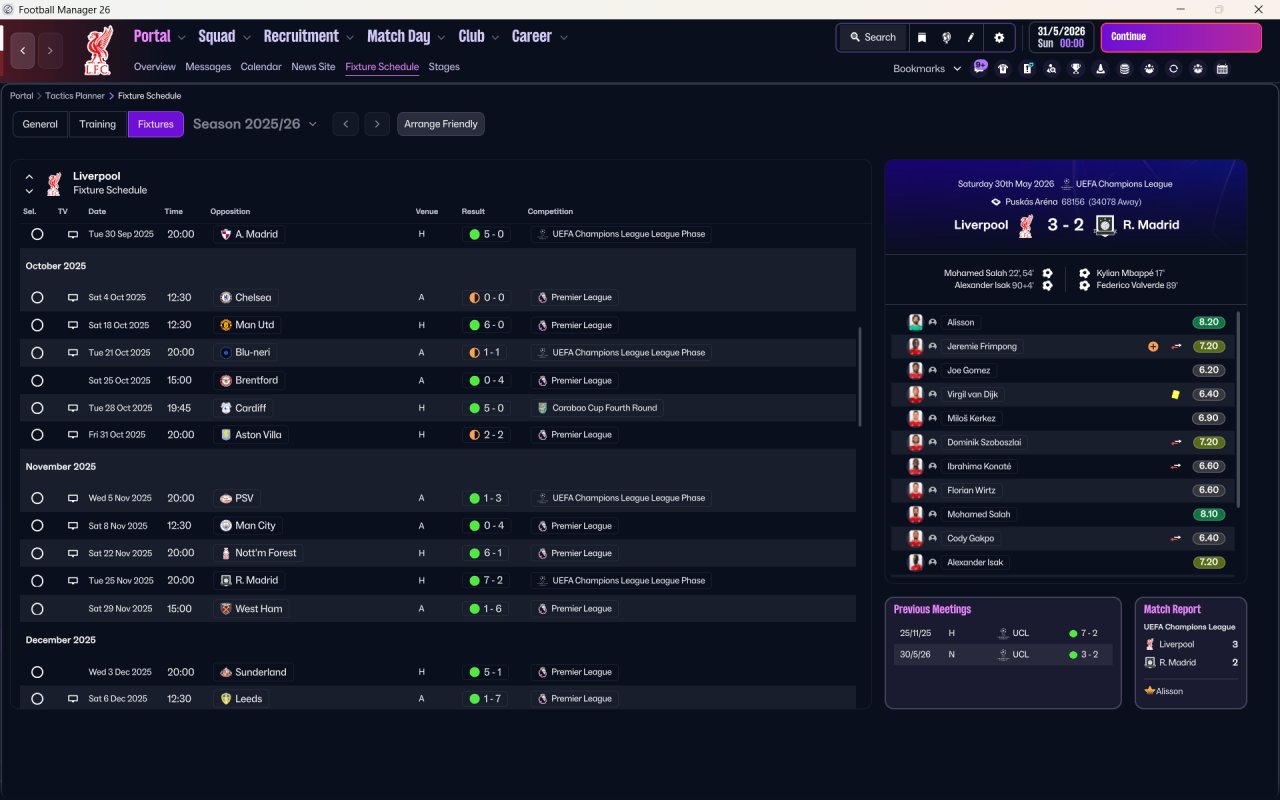Click the fixture list vertical scrollbar
Screen dimensions: 1280x800
pyautogui.click(x=860, y=377)
